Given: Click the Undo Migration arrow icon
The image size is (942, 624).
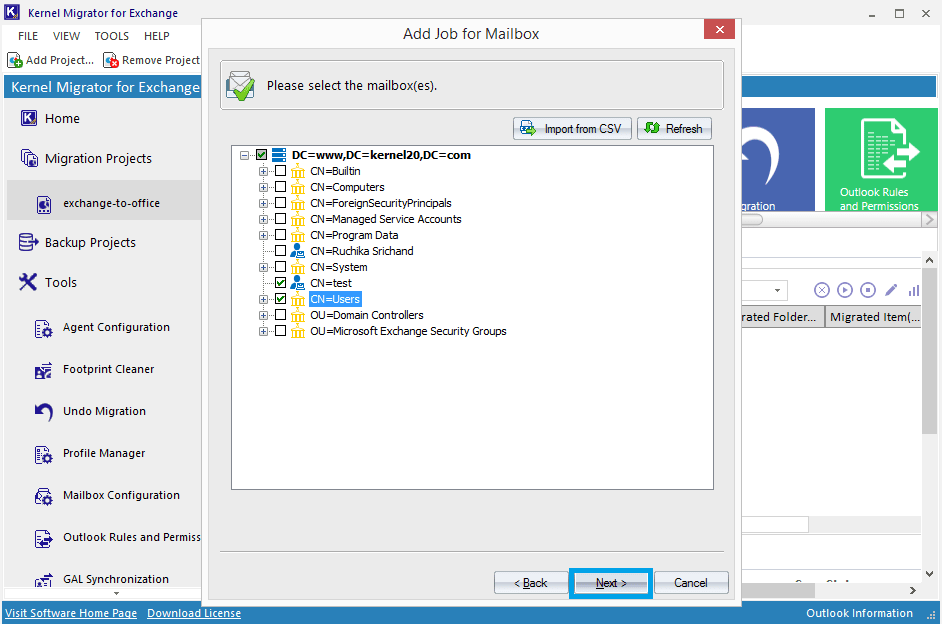Looking at the screenshot, I should [43, 413].
